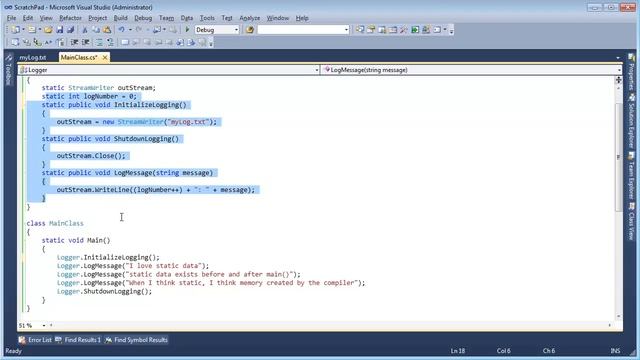Click inside the Find text field
This screenshot has height=360, width=640.
click(x=300, y=30)
